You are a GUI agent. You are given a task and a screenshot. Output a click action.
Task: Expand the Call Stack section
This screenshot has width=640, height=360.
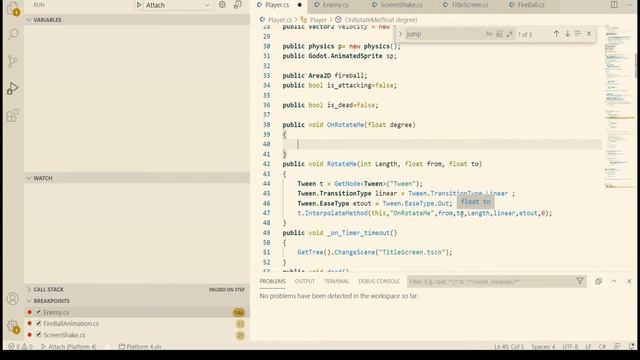(x=29, y=289)
